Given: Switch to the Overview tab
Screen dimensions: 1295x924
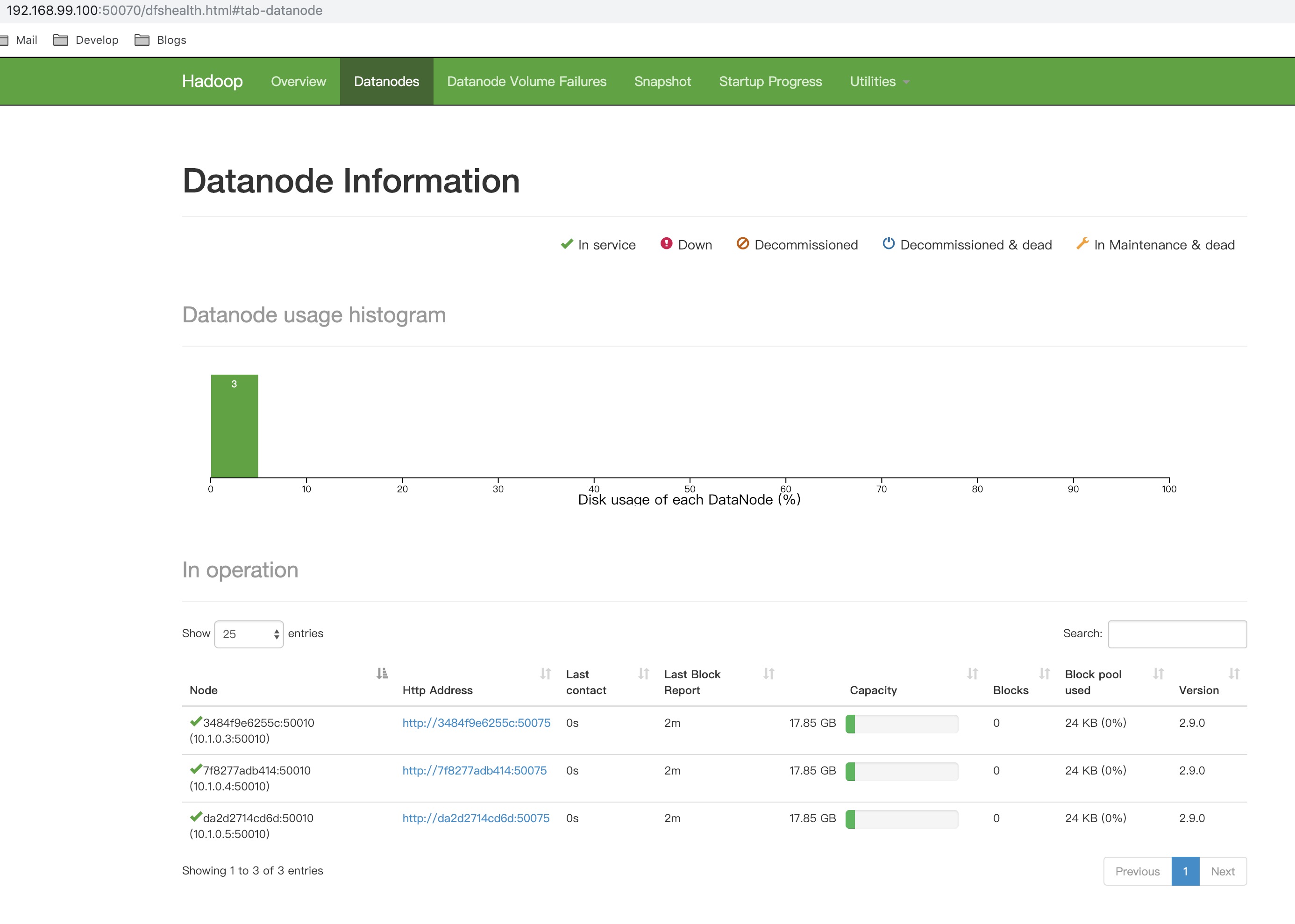Looking at the screenshot, I should (x=298, y=81).
